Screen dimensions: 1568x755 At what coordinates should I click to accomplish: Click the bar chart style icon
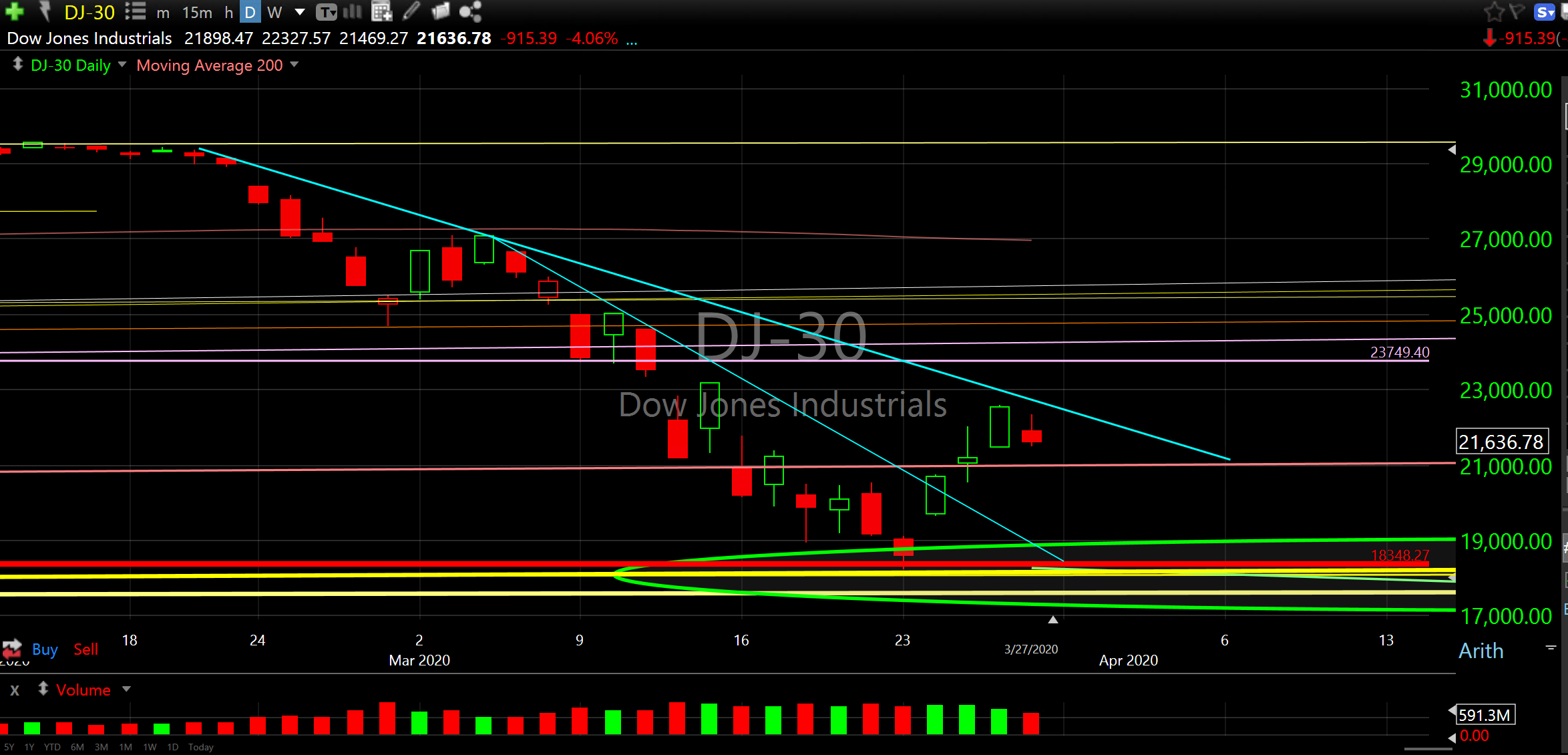pyautogui.click(x=352, y=11)
